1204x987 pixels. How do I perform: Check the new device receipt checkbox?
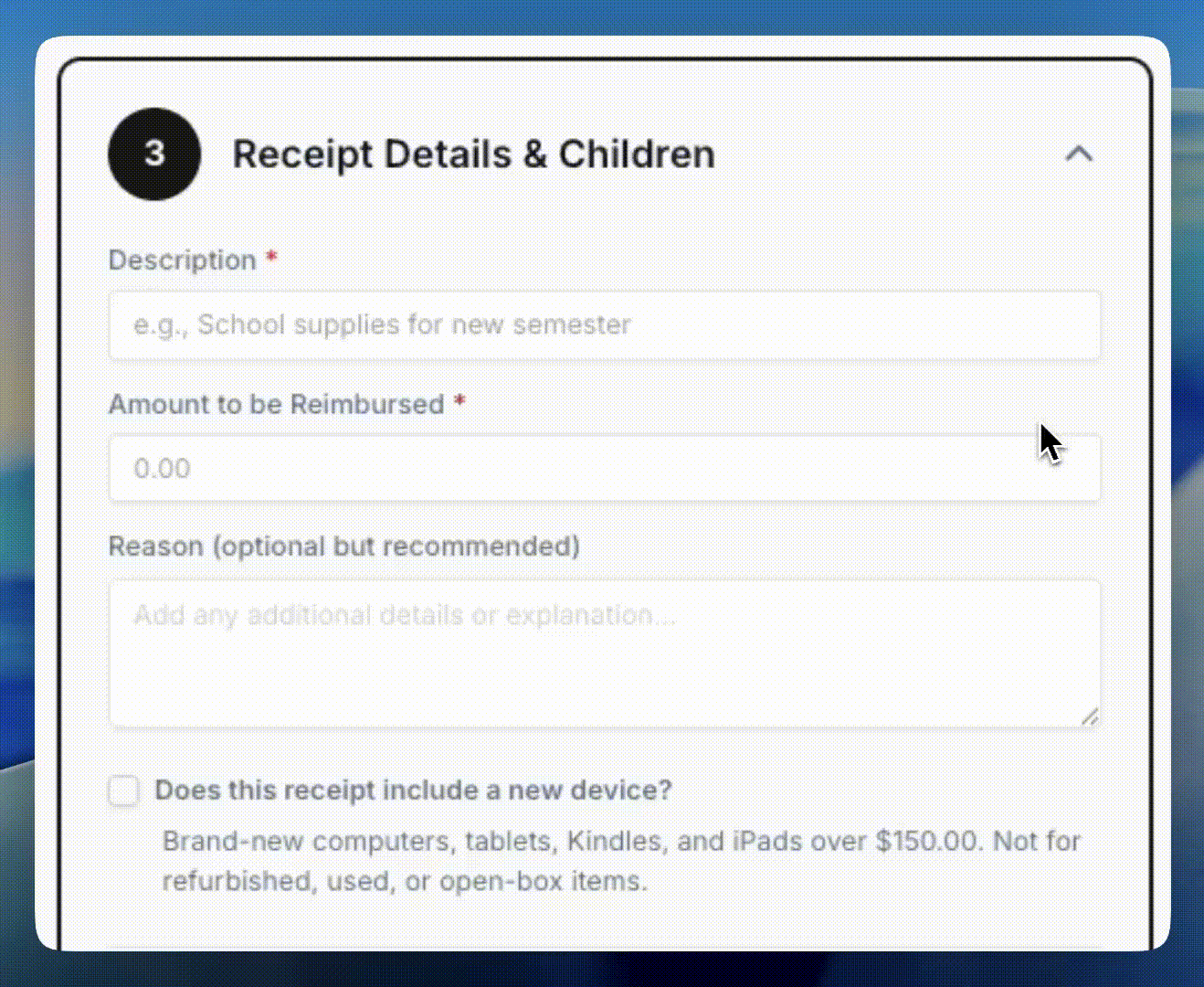(x=124, y=791)
